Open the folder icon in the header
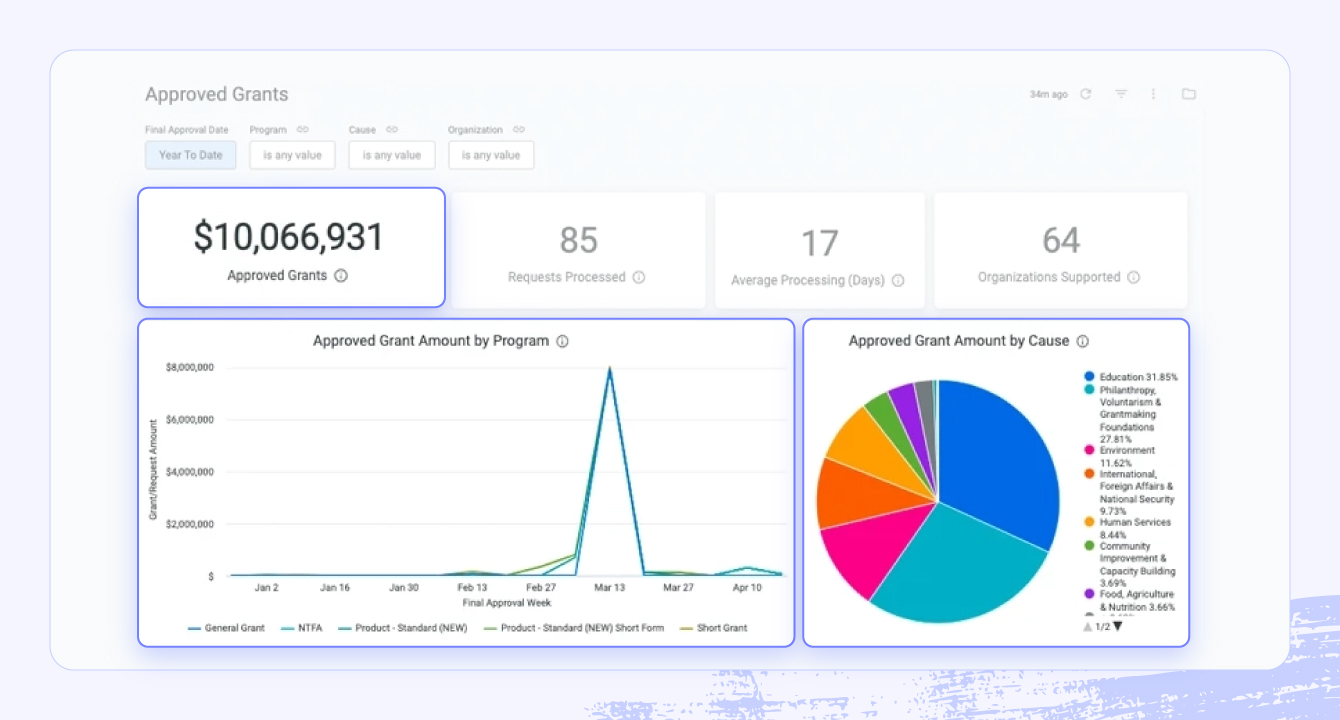The width and height of the screenshot is (1340, 720). [1188, 93]
